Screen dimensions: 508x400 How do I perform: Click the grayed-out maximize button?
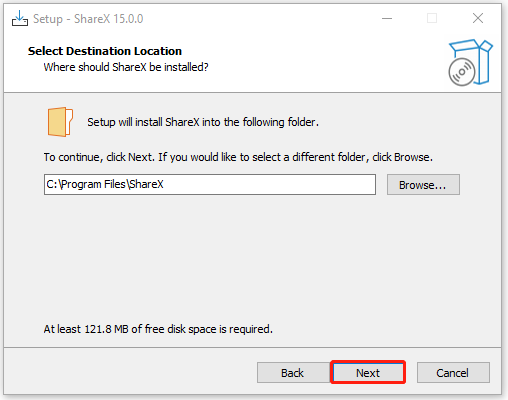pos(432,18)
